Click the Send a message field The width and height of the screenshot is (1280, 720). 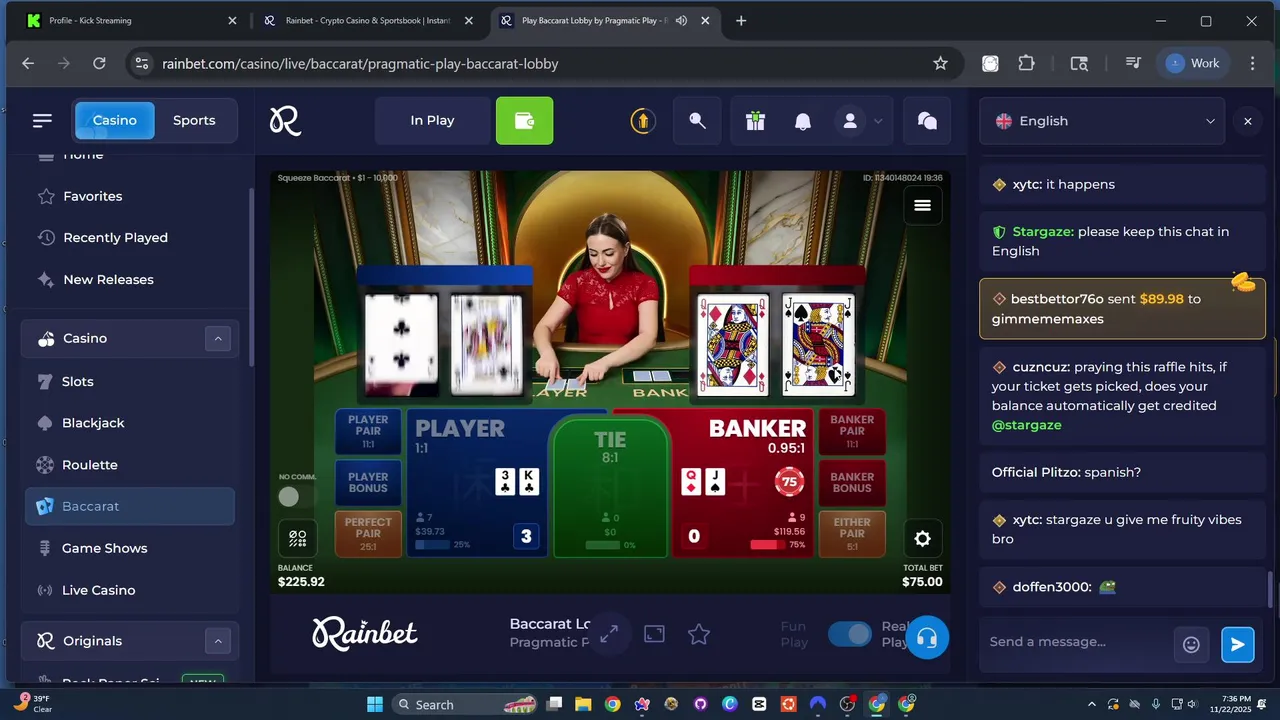click(1078, 642)
